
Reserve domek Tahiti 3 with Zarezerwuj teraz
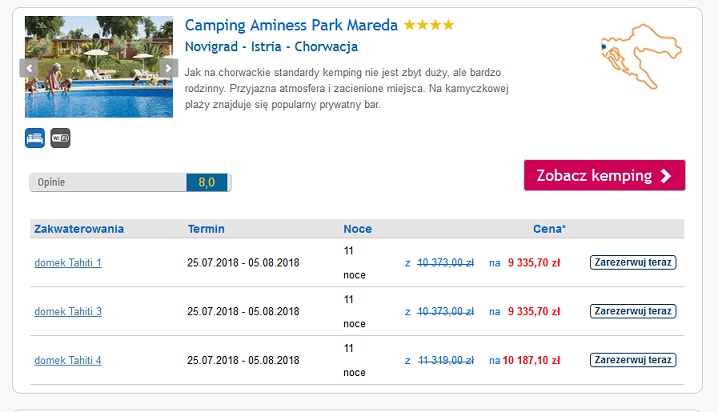coord(633,311)
